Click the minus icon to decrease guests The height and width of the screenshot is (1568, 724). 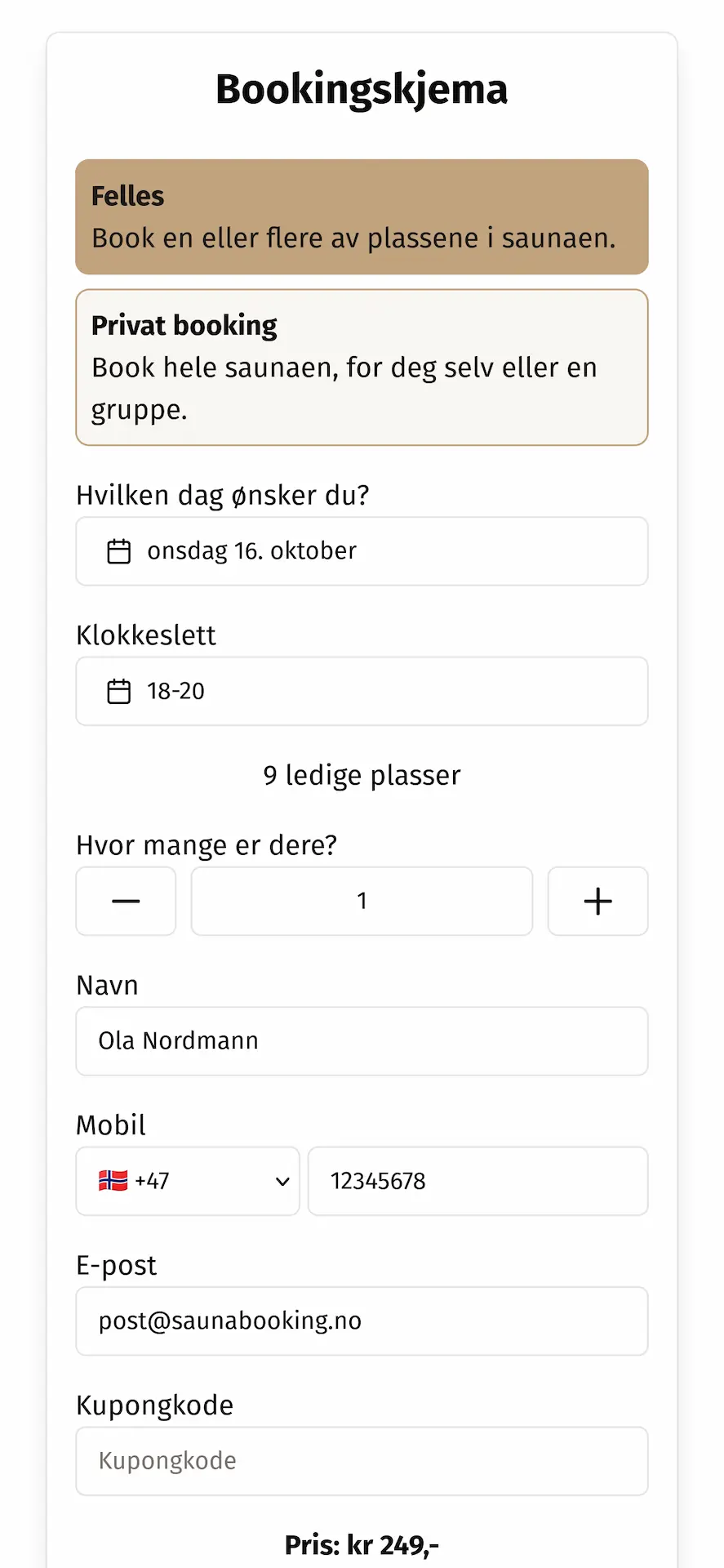[x=125, y=901]
